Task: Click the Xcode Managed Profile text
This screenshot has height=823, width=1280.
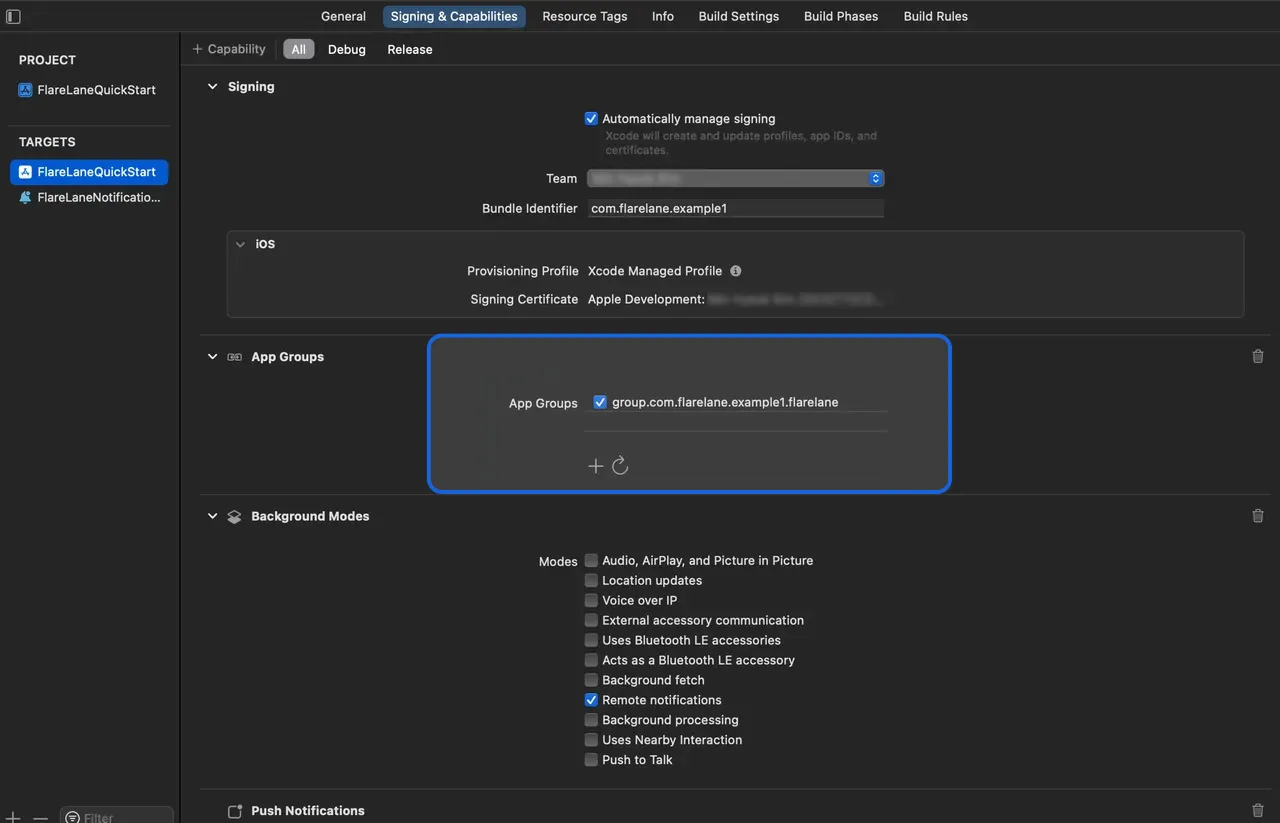Action: click(655, 271)
